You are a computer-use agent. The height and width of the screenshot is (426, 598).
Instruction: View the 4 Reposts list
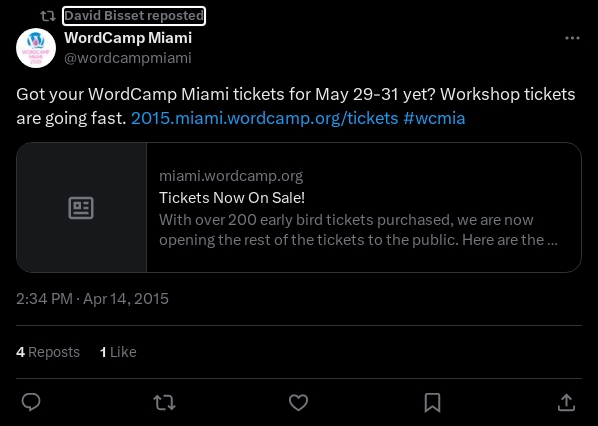pyautogui.click(x=48, y=352)
